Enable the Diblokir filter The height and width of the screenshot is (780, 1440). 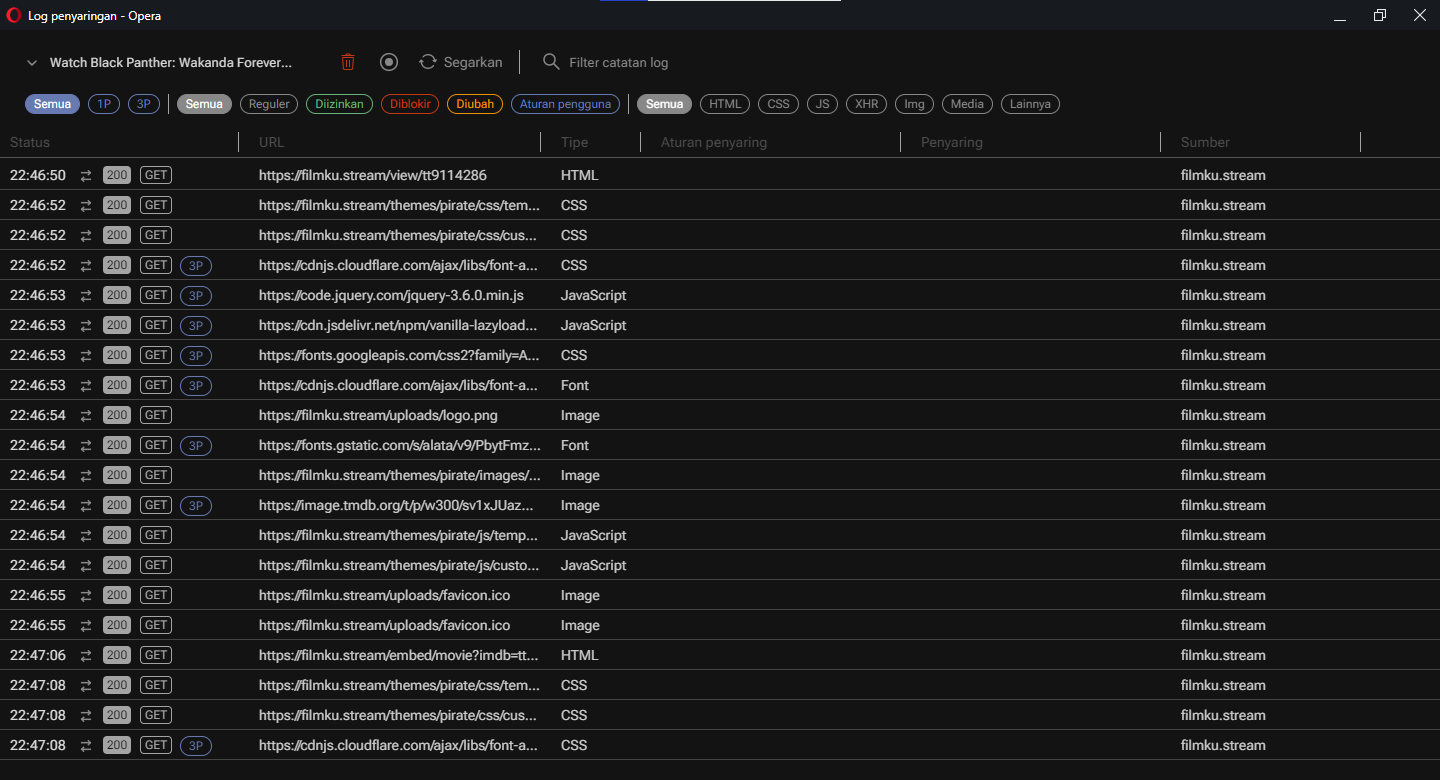pyautogui.click(x=409, y=103)
